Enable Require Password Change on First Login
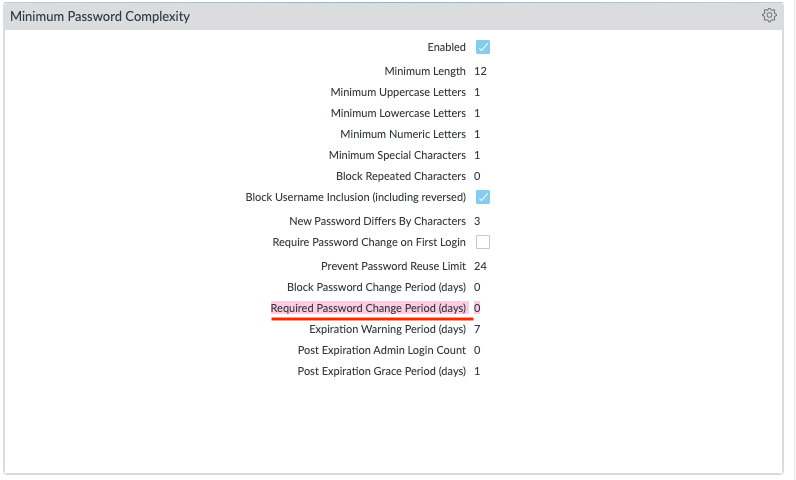The image size is (796, 480). [483, 242]
